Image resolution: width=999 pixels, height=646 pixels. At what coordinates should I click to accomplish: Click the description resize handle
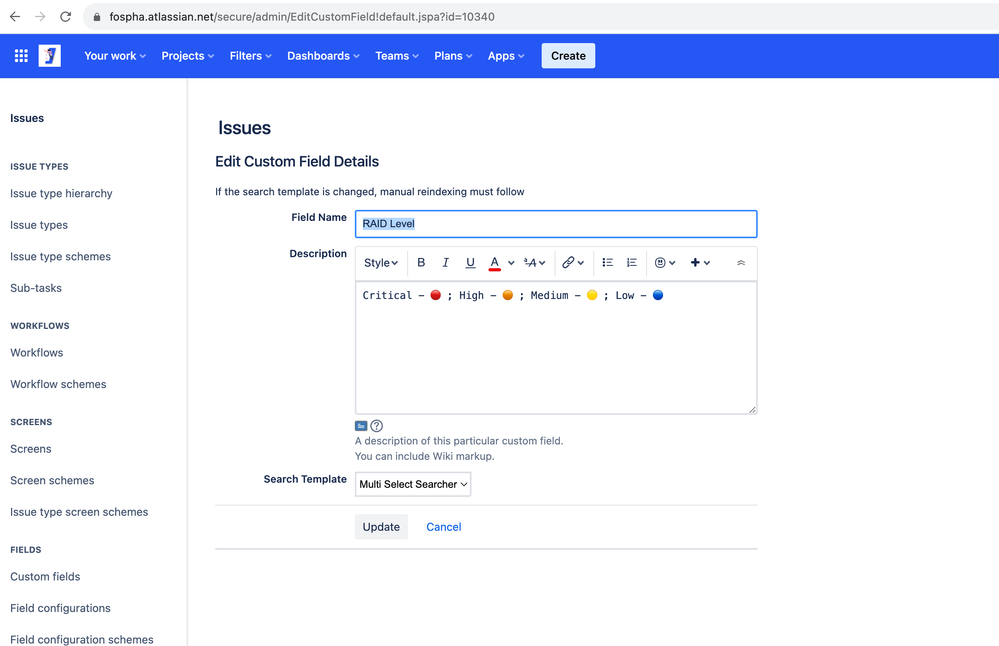tap(752, 410)
